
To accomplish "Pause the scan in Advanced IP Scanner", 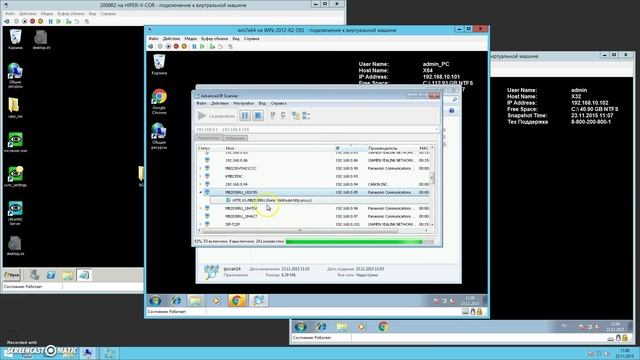I will [x=245, y=116].
